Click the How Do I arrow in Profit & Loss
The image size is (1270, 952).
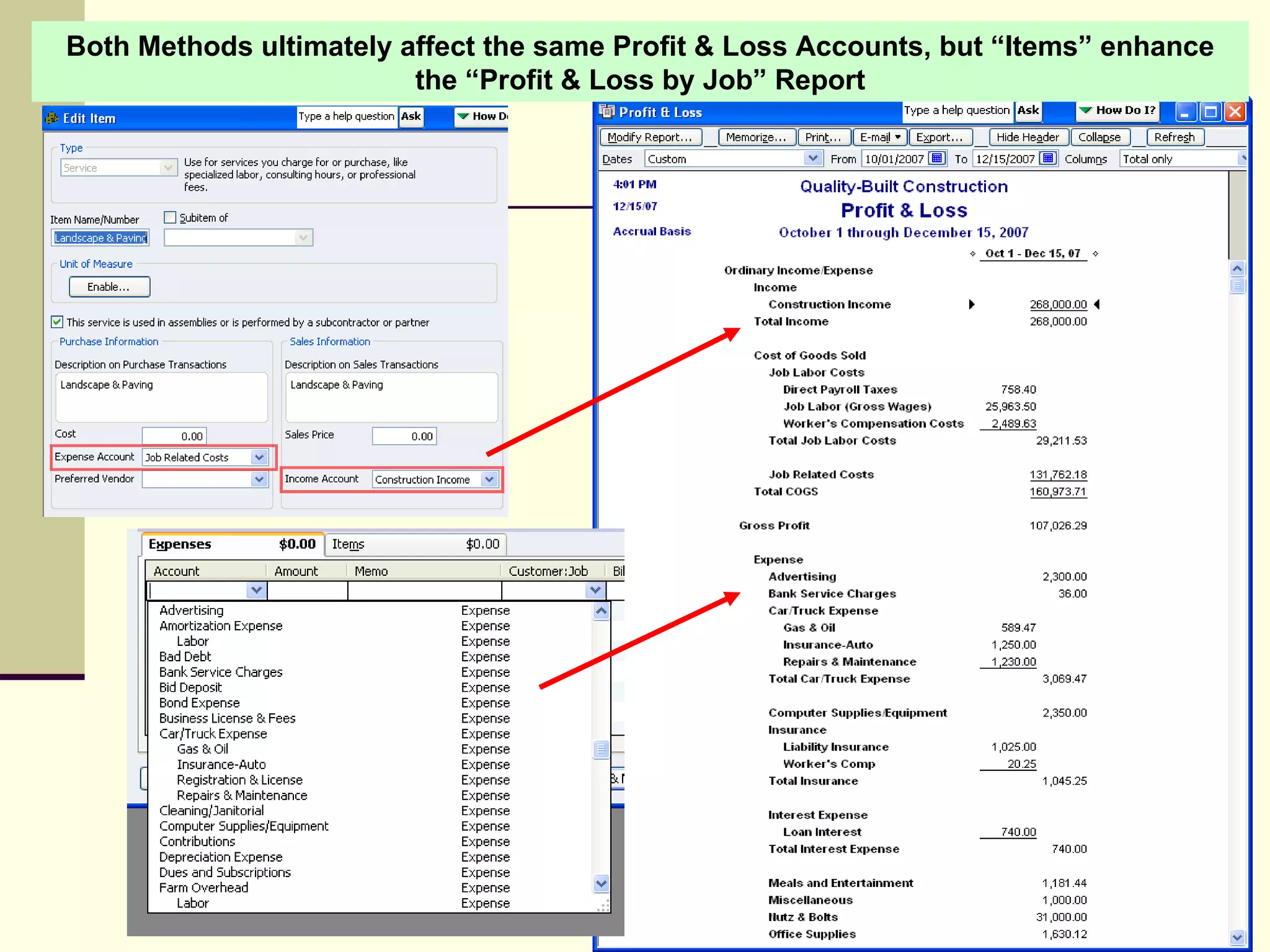click(1085, 110)
